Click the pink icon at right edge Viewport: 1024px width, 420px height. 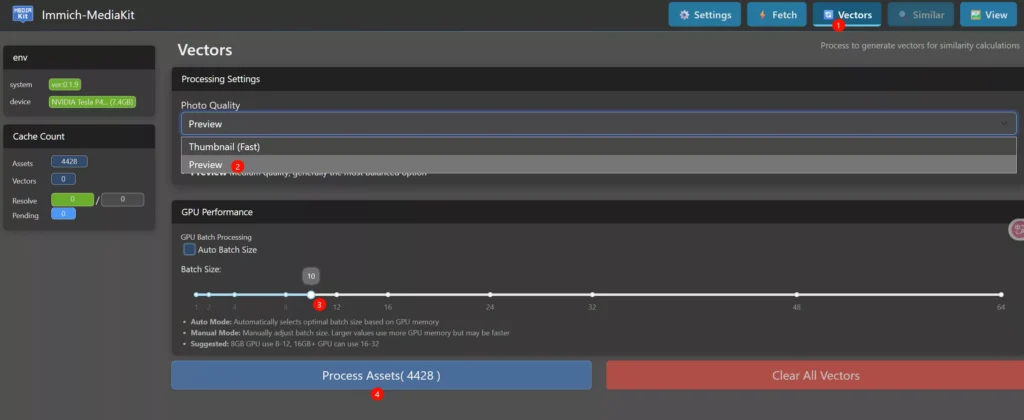coord(1017,229)
